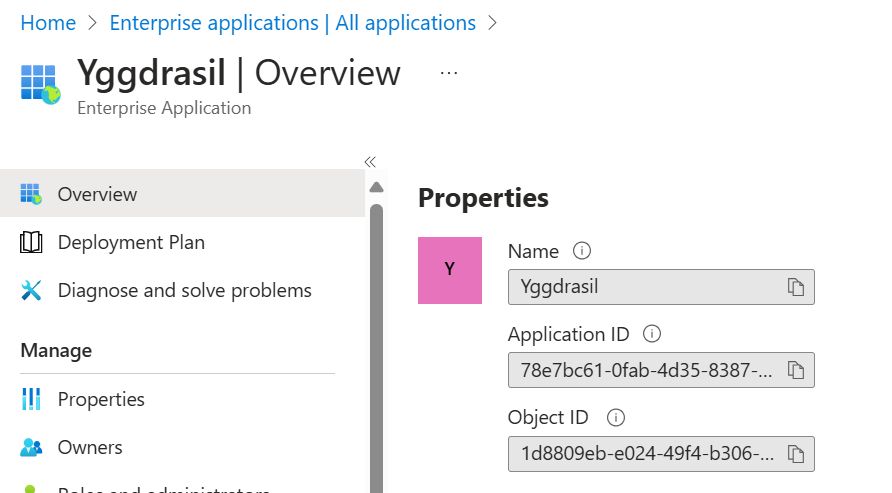Collapse the sidebar with double chevron
Image resolution: width=892 pixels, height=493 pixels.
[x=370, y=162]
